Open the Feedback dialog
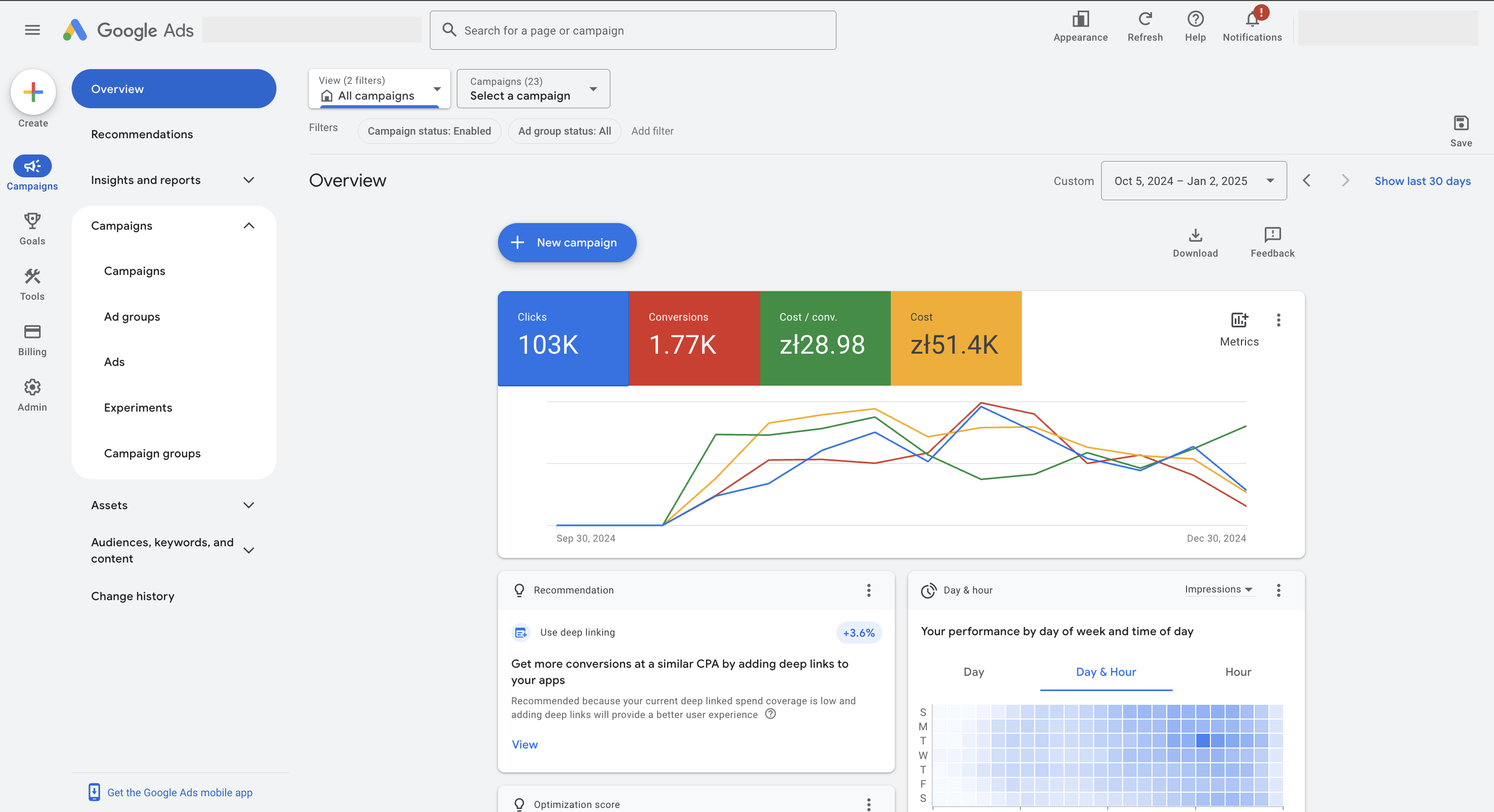Viewport: 1494px width, 812px height. [1272, 242]
